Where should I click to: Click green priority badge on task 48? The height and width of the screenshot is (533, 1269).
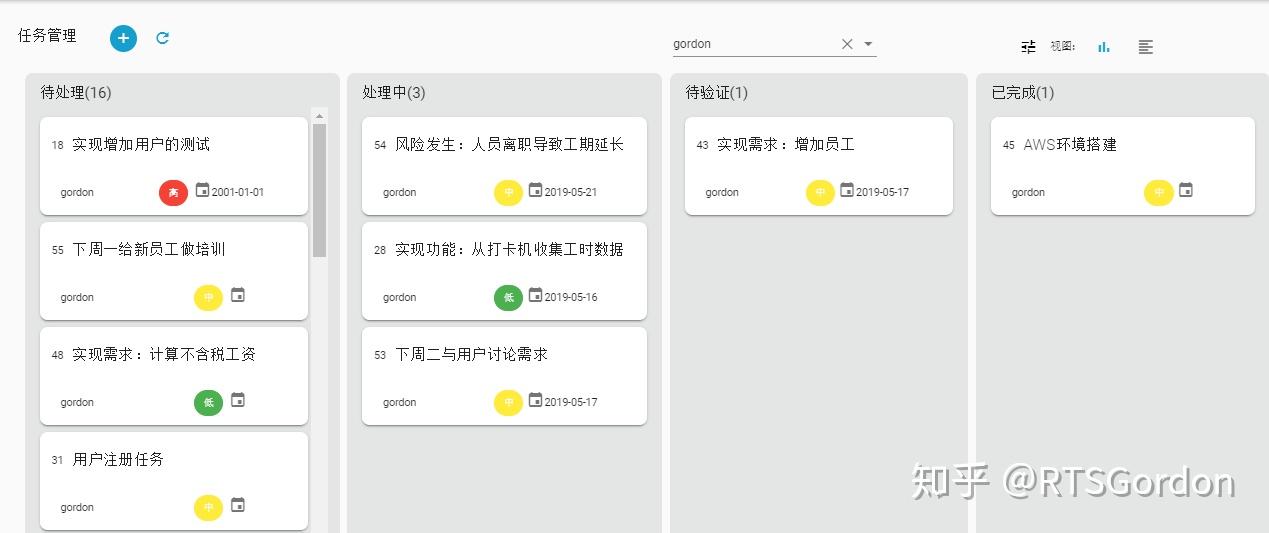point(208,402)
